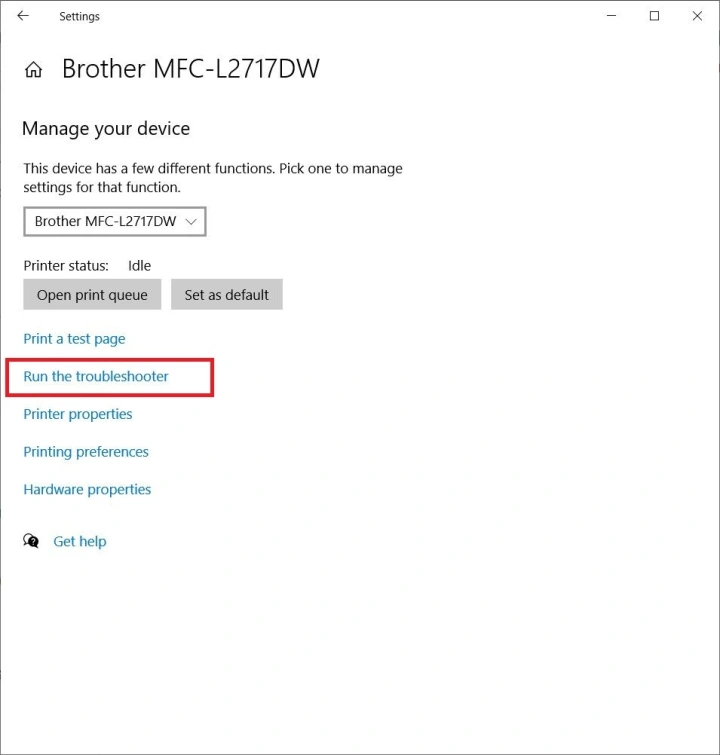
Task: Click the Idle printer status text
Action: [139, 266]
